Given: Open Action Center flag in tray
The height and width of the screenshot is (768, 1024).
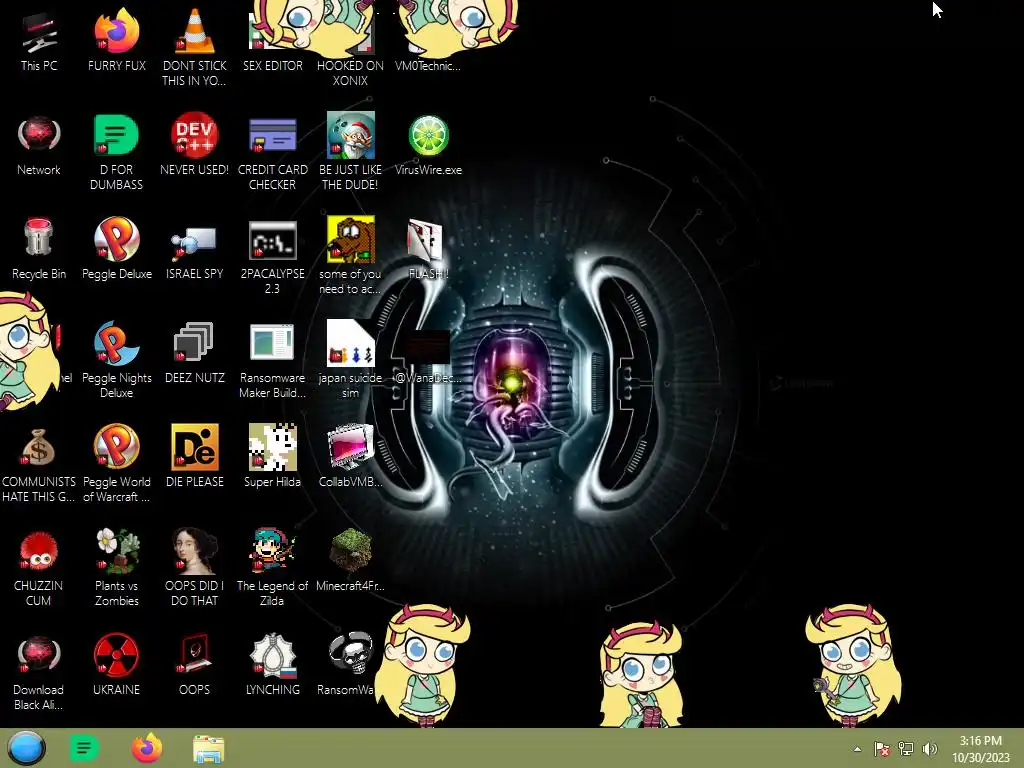Looking at the screenshot, I should tap(881, 749).
